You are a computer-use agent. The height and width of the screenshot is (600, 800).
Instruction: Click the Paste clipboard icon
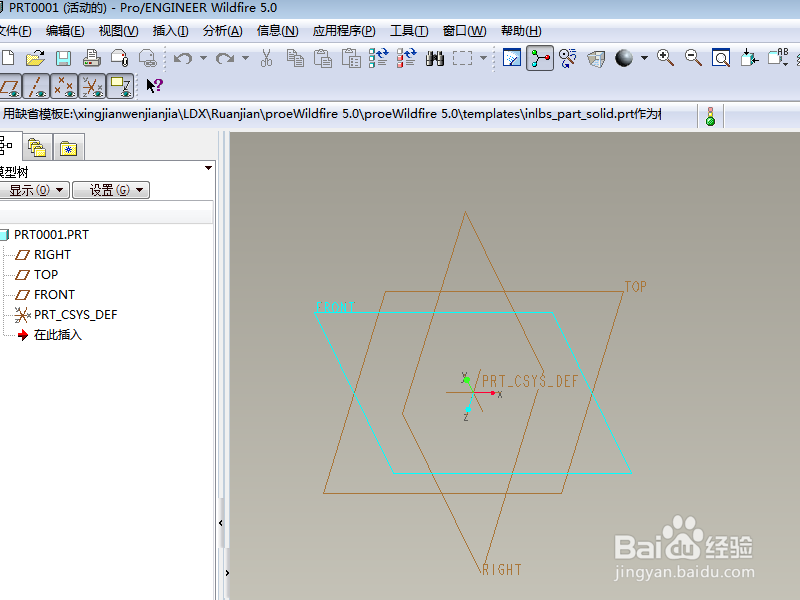(322, 58)
